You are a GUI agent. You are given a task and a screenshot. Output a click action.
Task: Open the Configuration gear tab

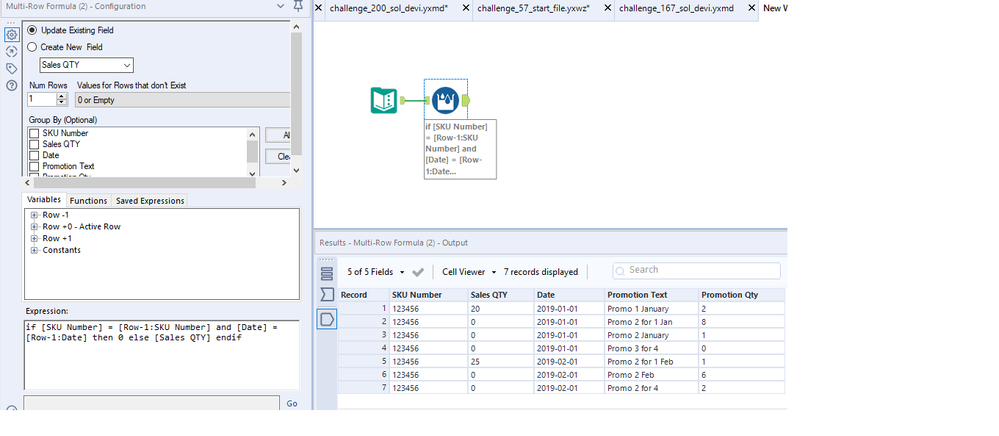coord(11,34)
